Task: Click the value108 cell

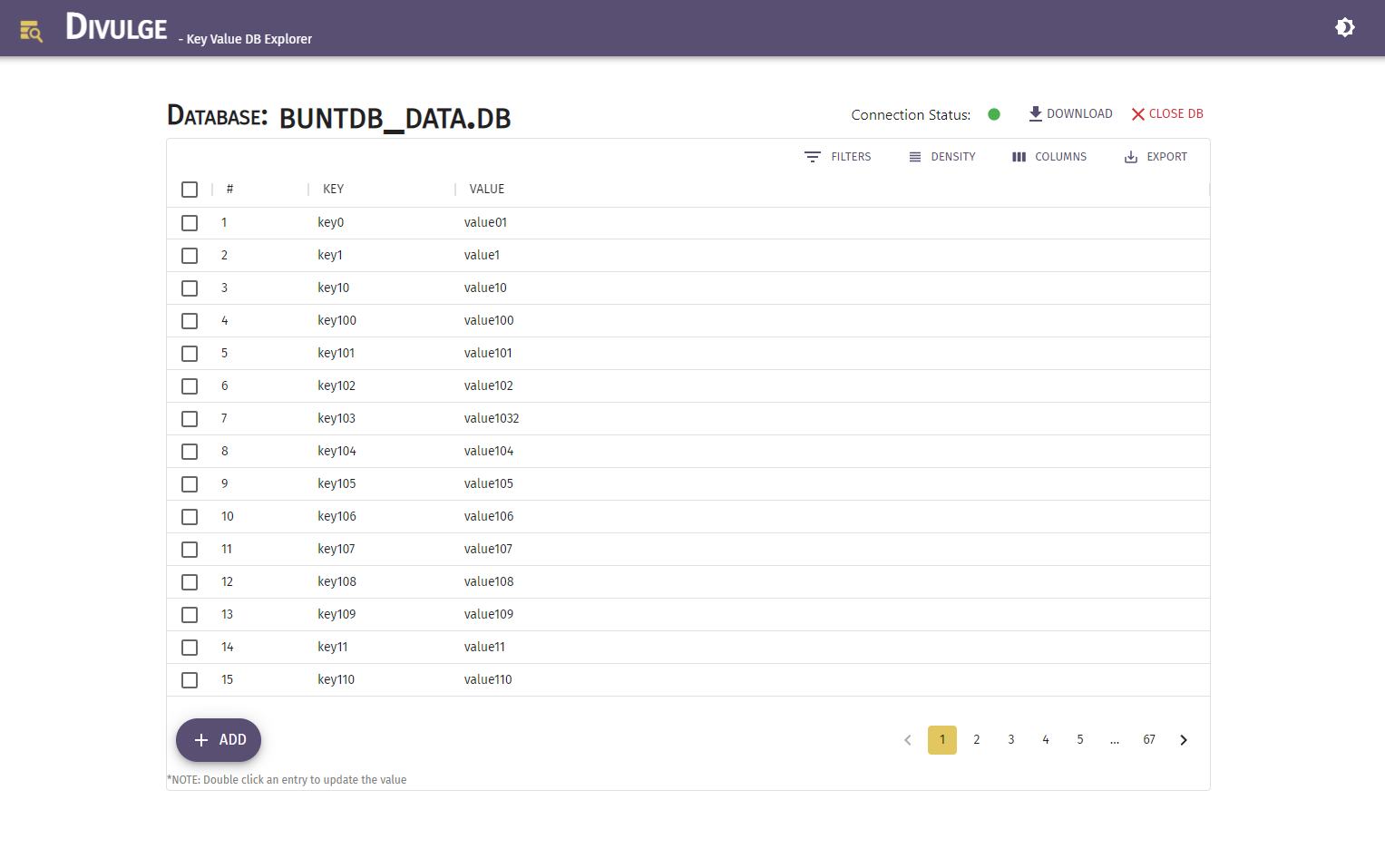Action: [x=489, y=582]
